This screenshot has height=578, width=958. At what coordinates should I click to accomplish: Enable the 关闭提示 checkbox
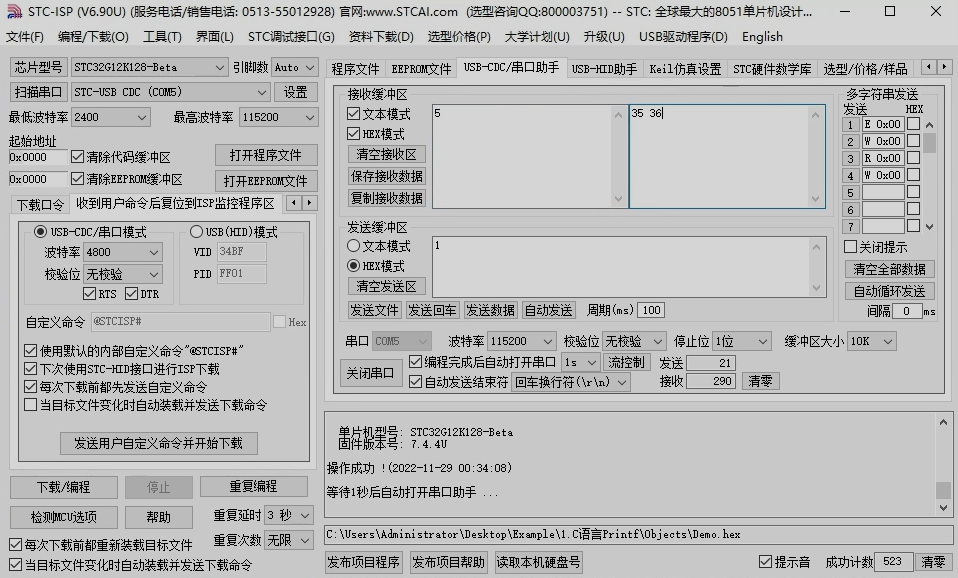click(851, 247)
